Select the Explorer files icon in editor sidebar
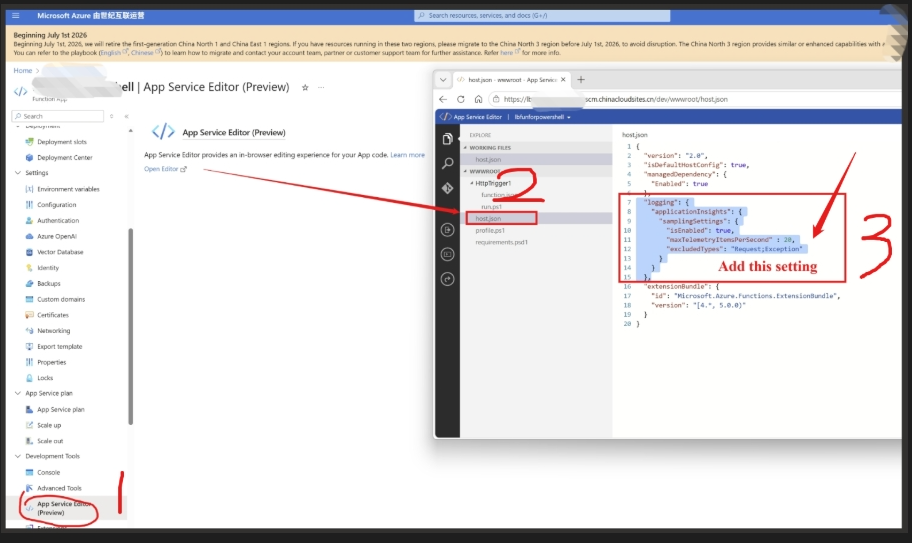912x543 pixels. click(447, 139)
